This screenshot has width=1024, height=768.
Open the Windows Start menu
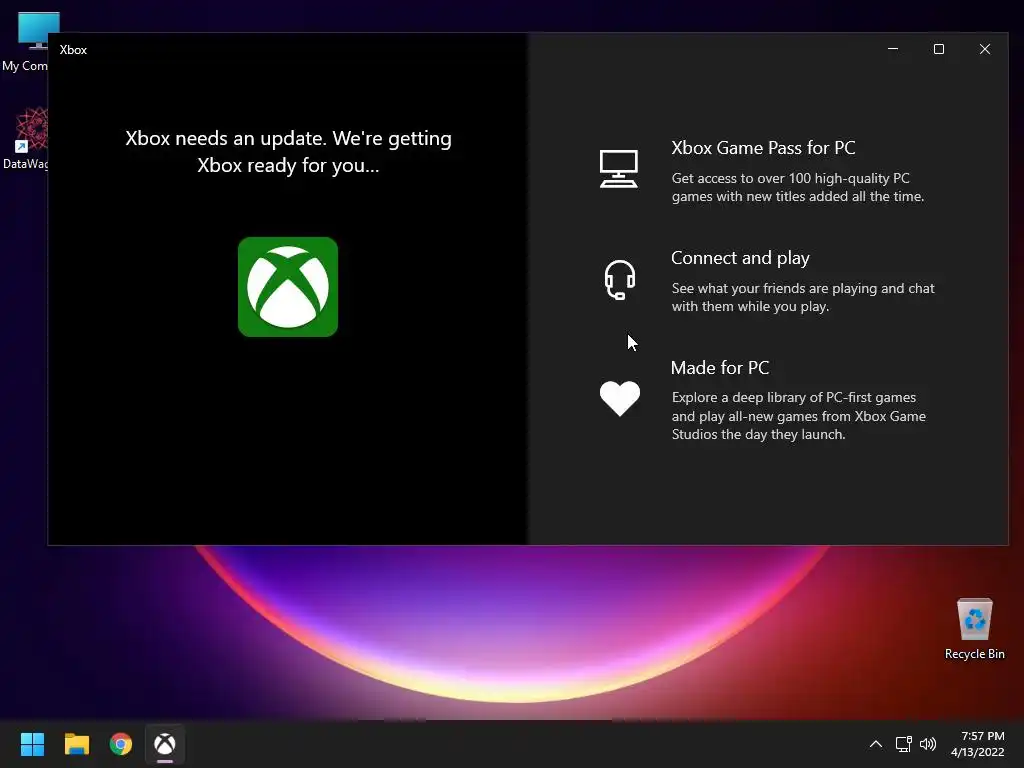[x=32, y=744]
